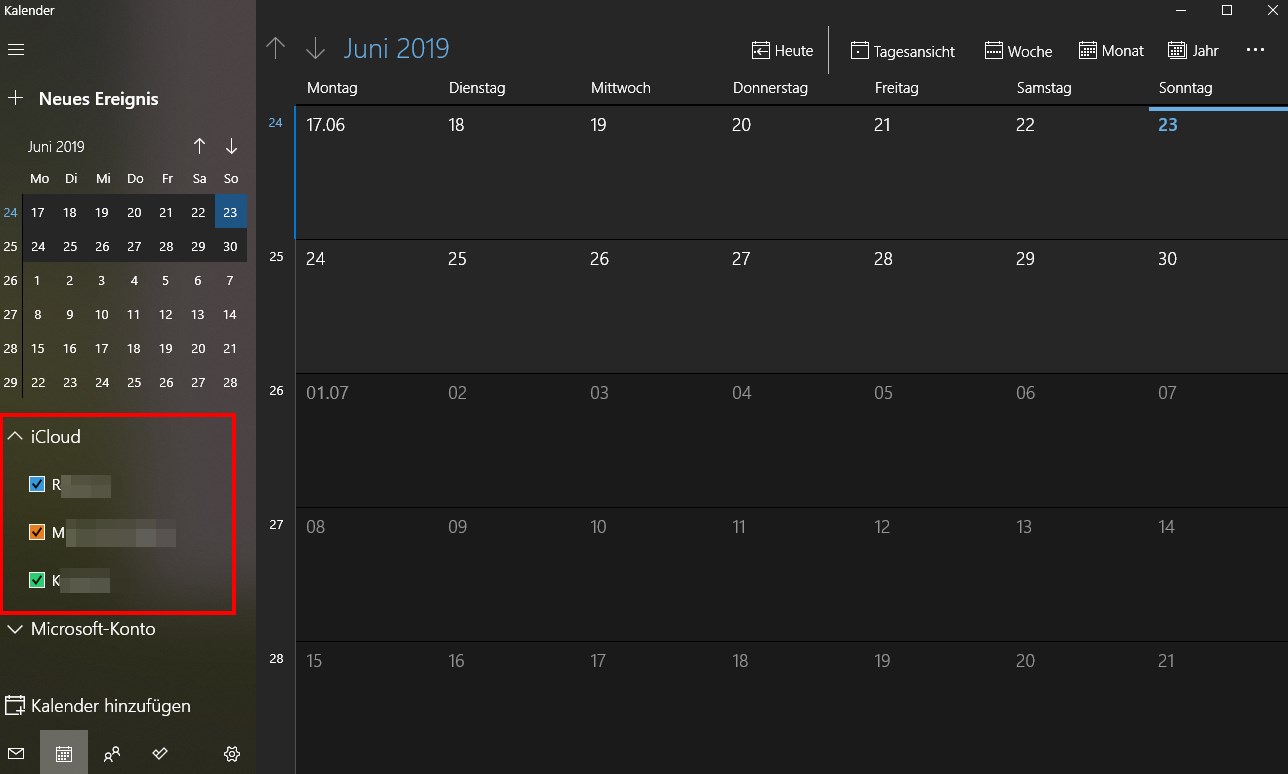The width and height of the screenshot is (1288, 774).
Task: Expand the Microsoft-Konto section
Action: pos(81,629)
